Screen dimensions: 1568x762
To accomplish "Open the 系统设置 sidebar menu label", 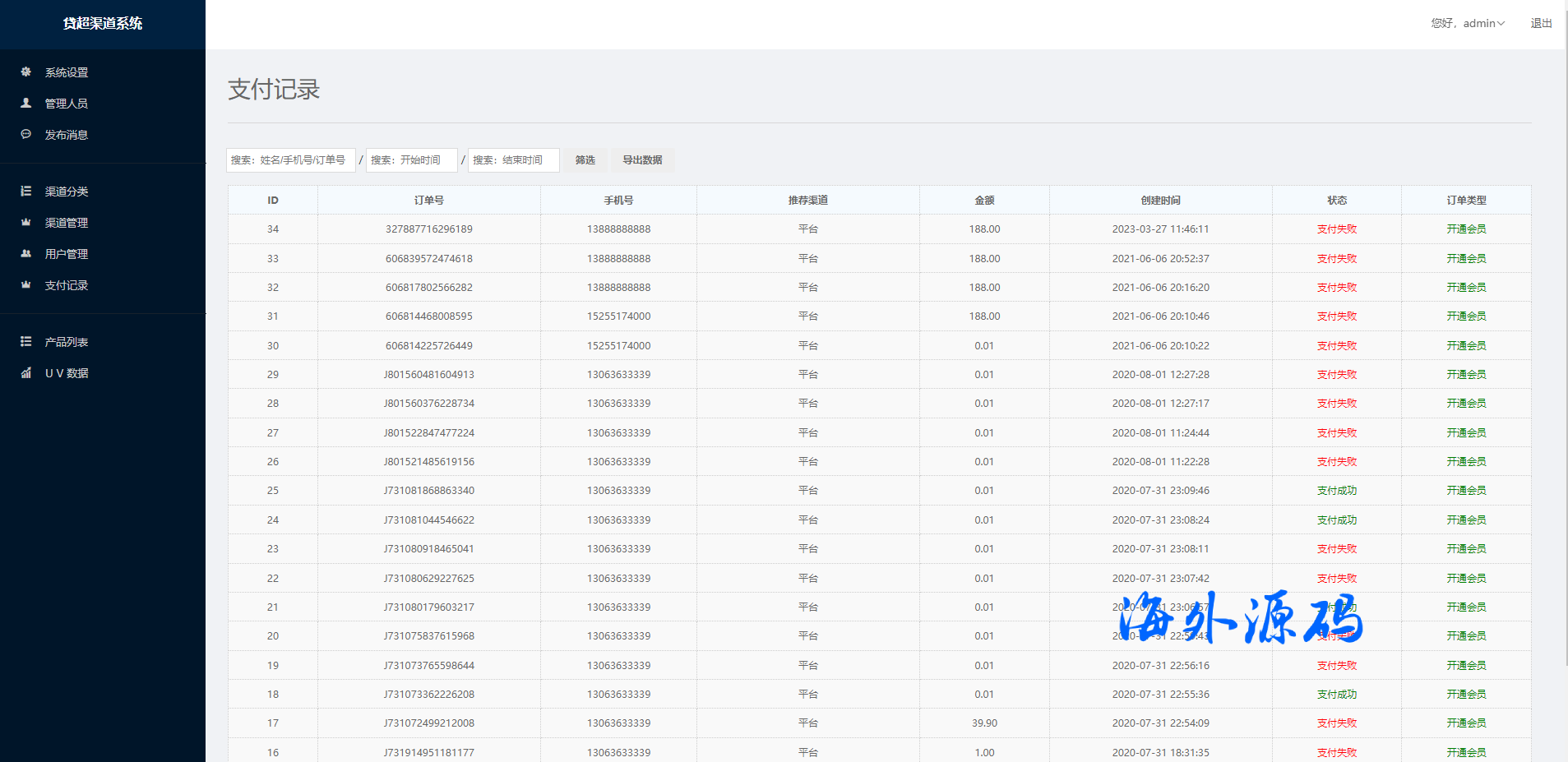I will click(x=66, y=72).
